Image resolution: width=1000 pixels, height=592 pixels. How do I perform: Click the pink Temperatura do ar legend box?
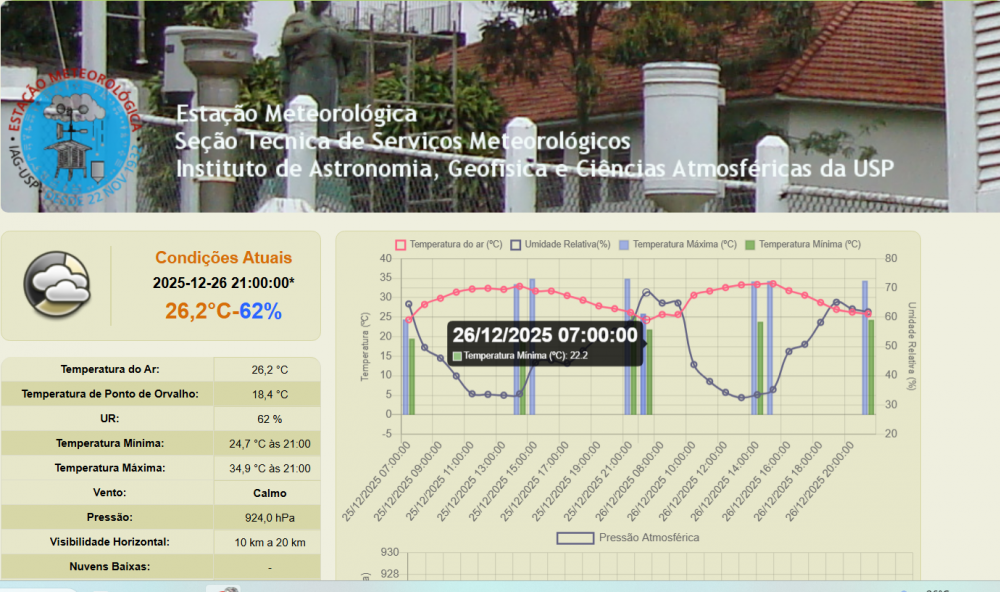coord(402,244)
